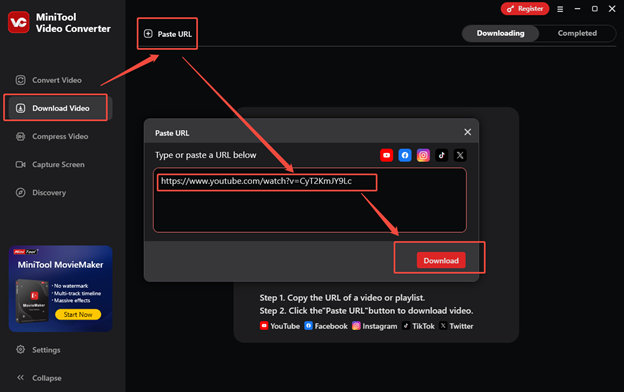Image resolution: width=624 pixels, height=392 pixels.
Task: Click the 'MiniTool MovieMaker' ad title
Action: pyautogui.click(x=60, y=265)
